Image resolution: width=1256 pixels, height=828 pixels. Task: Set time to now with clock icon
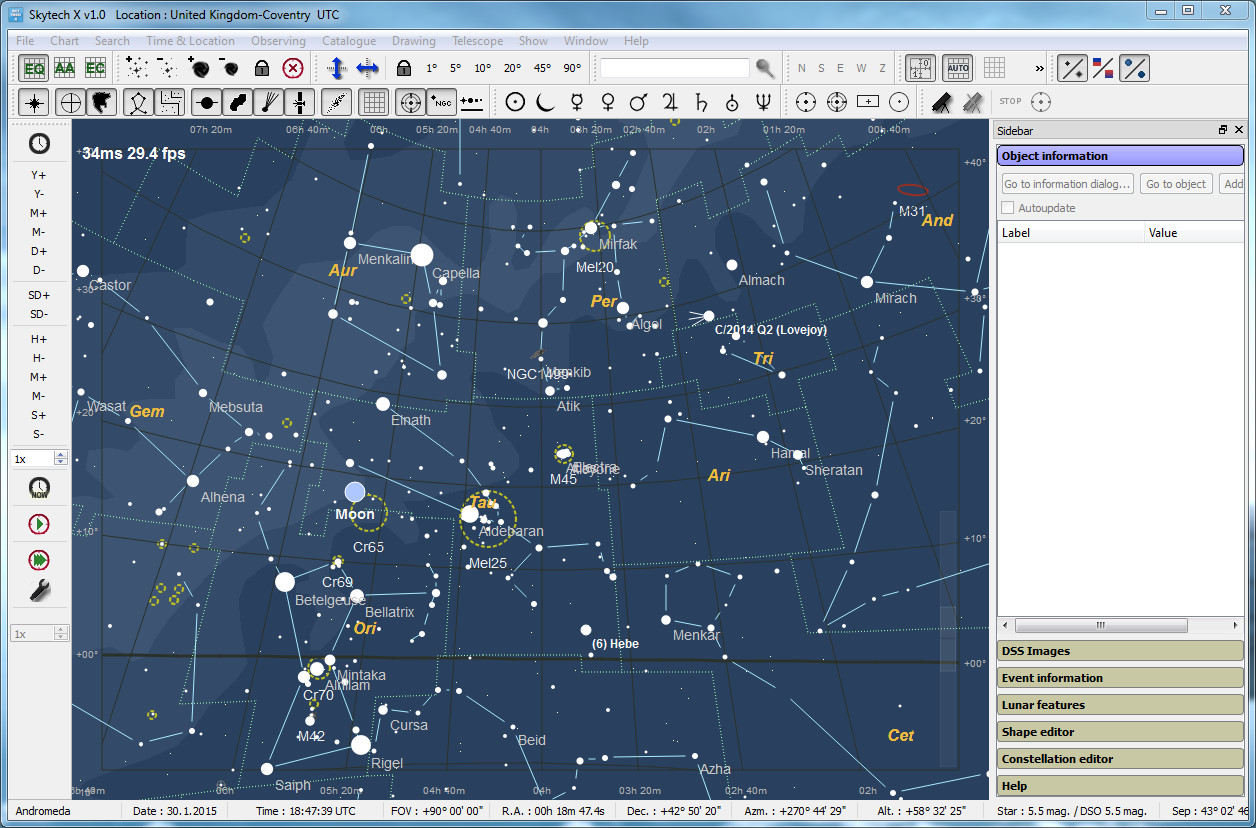click(x=39, y=488)
